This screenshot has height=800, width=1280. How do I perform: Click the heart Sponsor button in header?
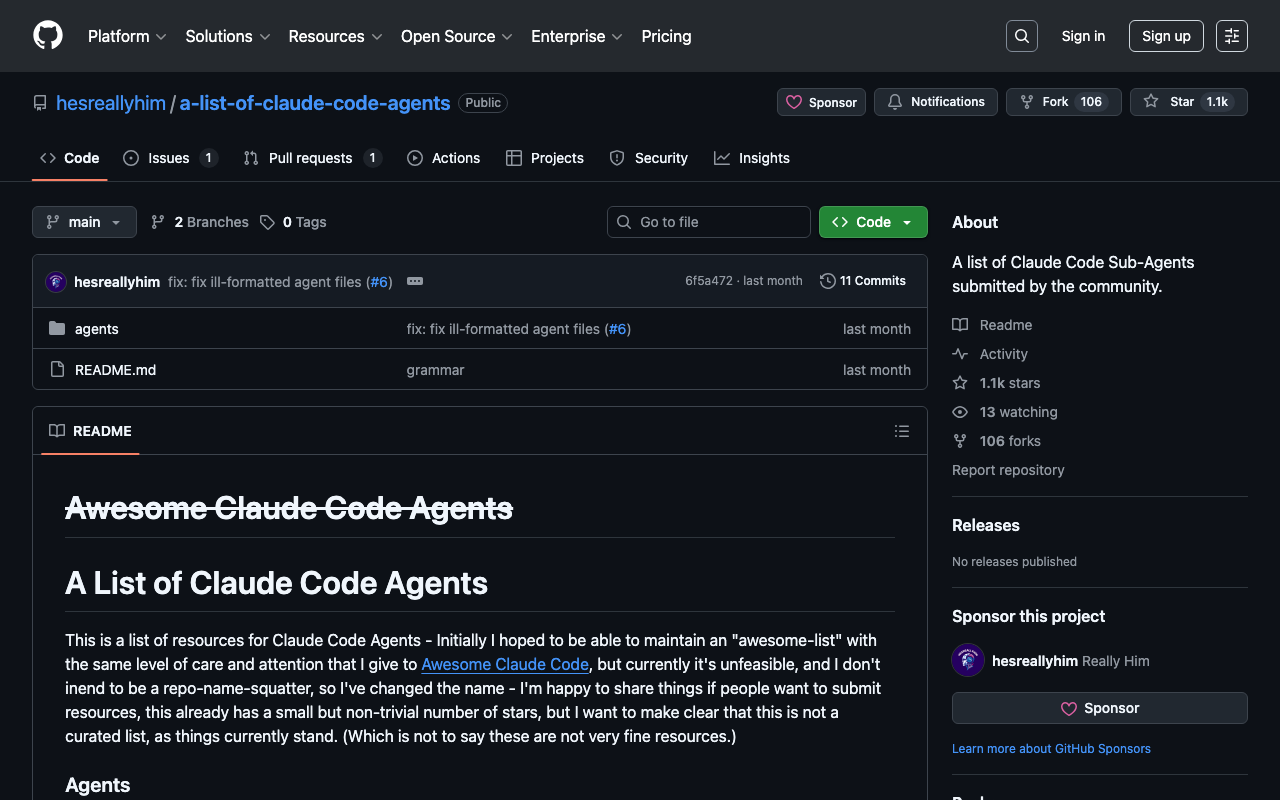click(x=821, y=102)
